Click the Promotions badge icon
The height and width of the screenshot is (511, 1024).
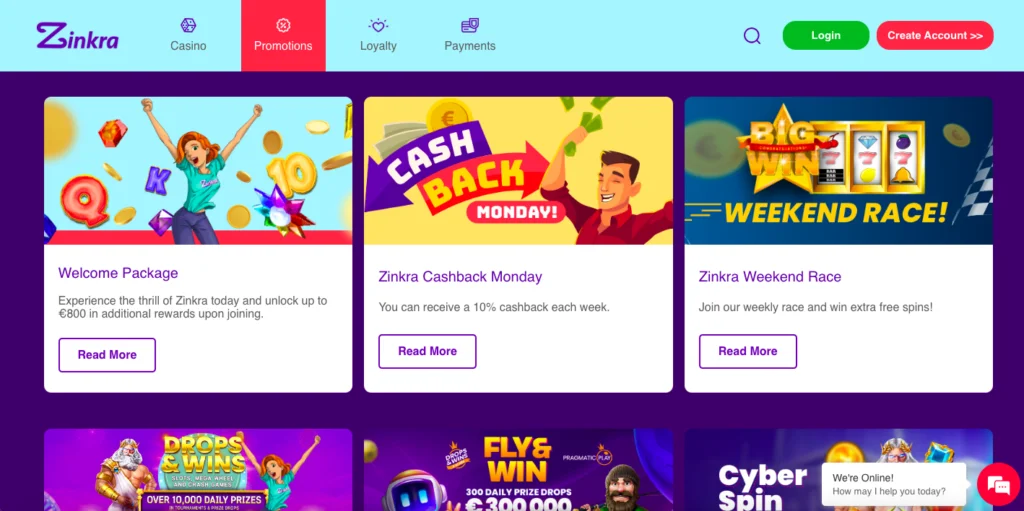283,25
